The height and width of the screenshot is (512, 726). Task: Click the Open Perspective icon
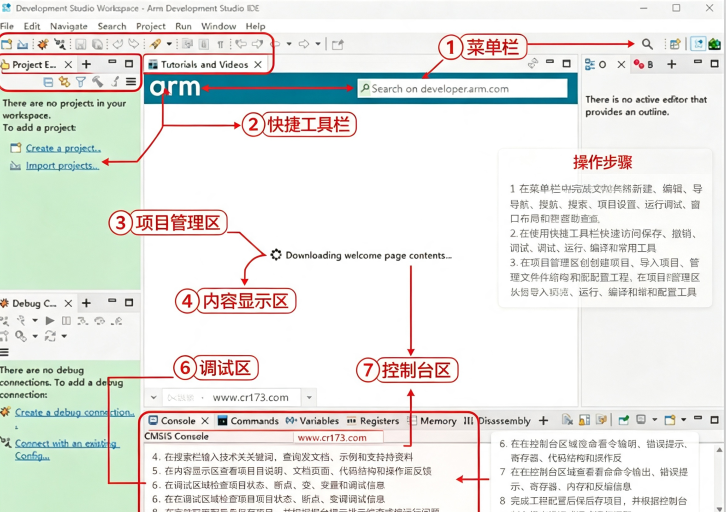675,44
